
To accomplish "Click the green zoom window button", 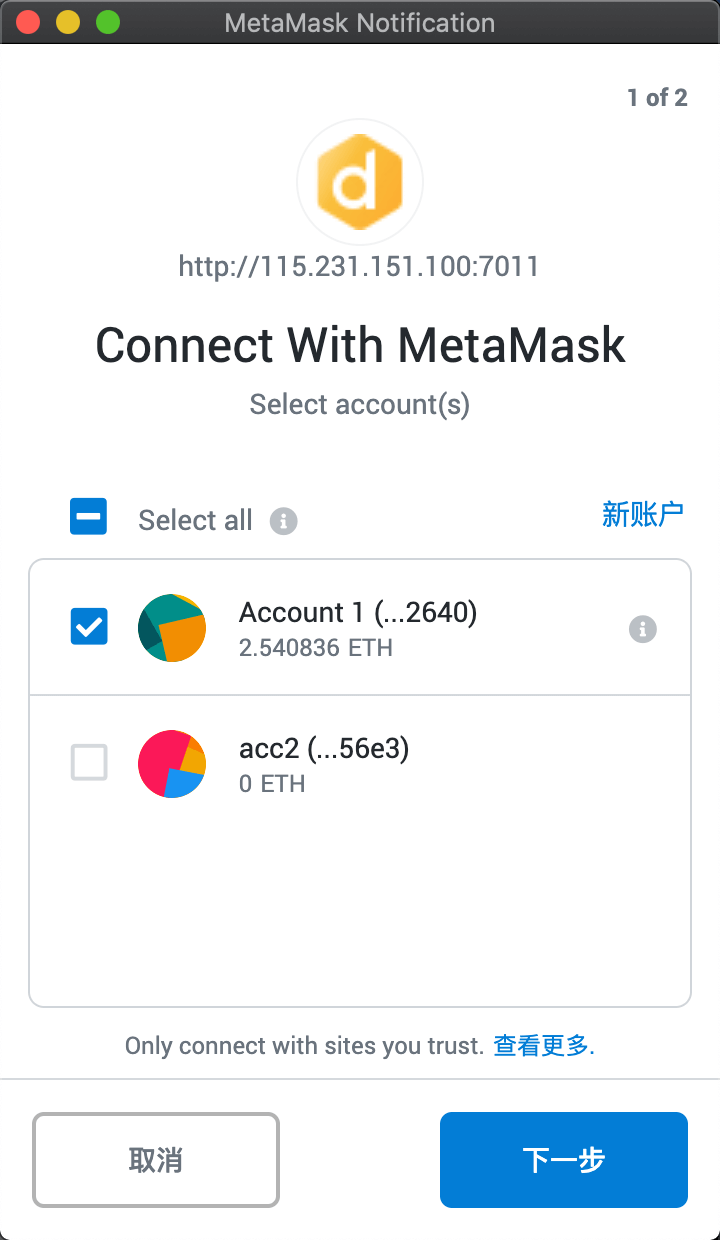I will click(x=108, y=22).
